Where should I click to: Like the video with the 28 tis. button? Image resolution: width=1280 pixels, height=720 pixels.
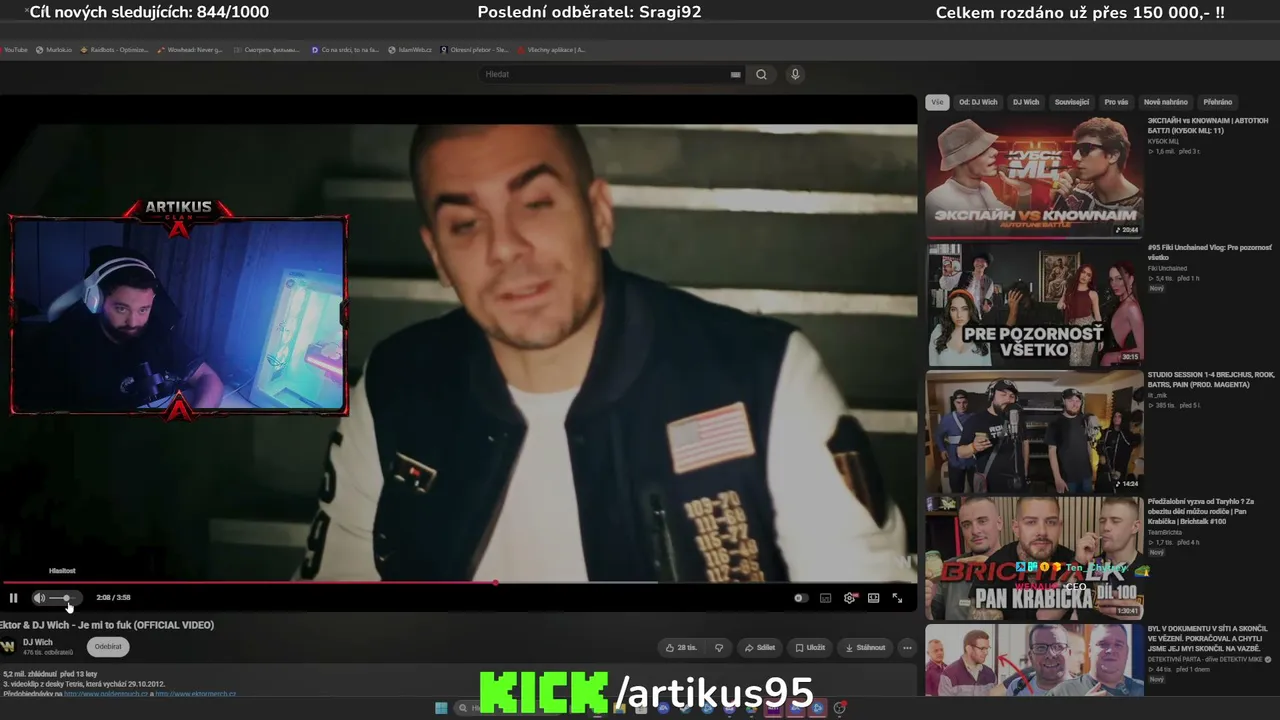coord(681,648)
